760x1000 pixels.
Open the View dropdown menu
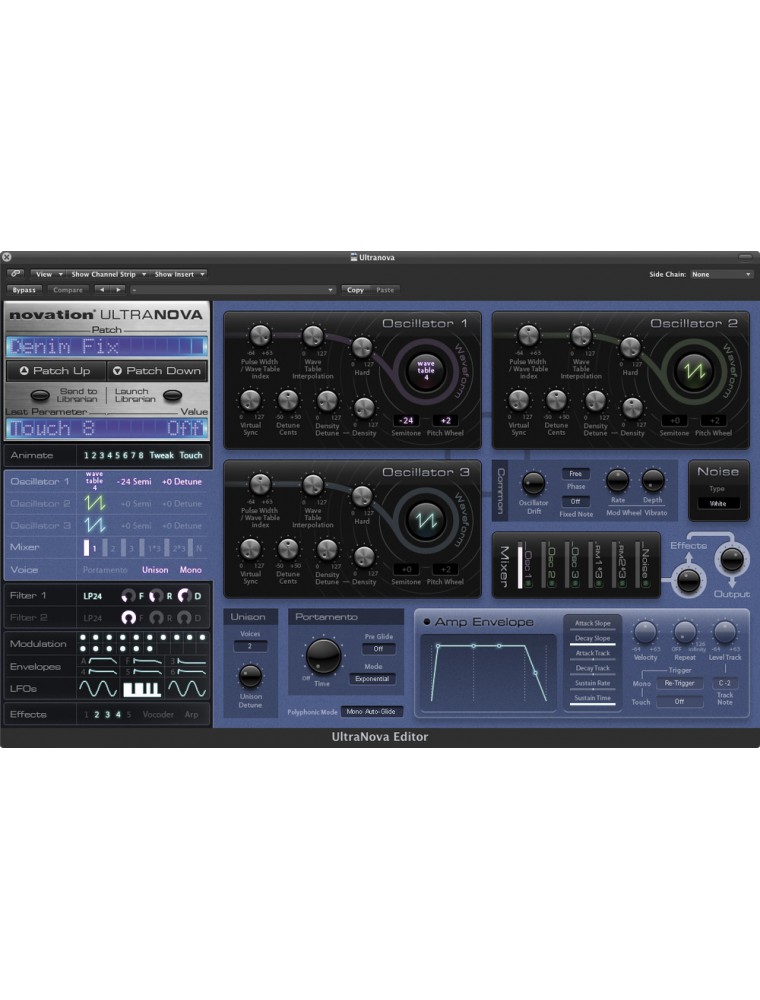47,274
